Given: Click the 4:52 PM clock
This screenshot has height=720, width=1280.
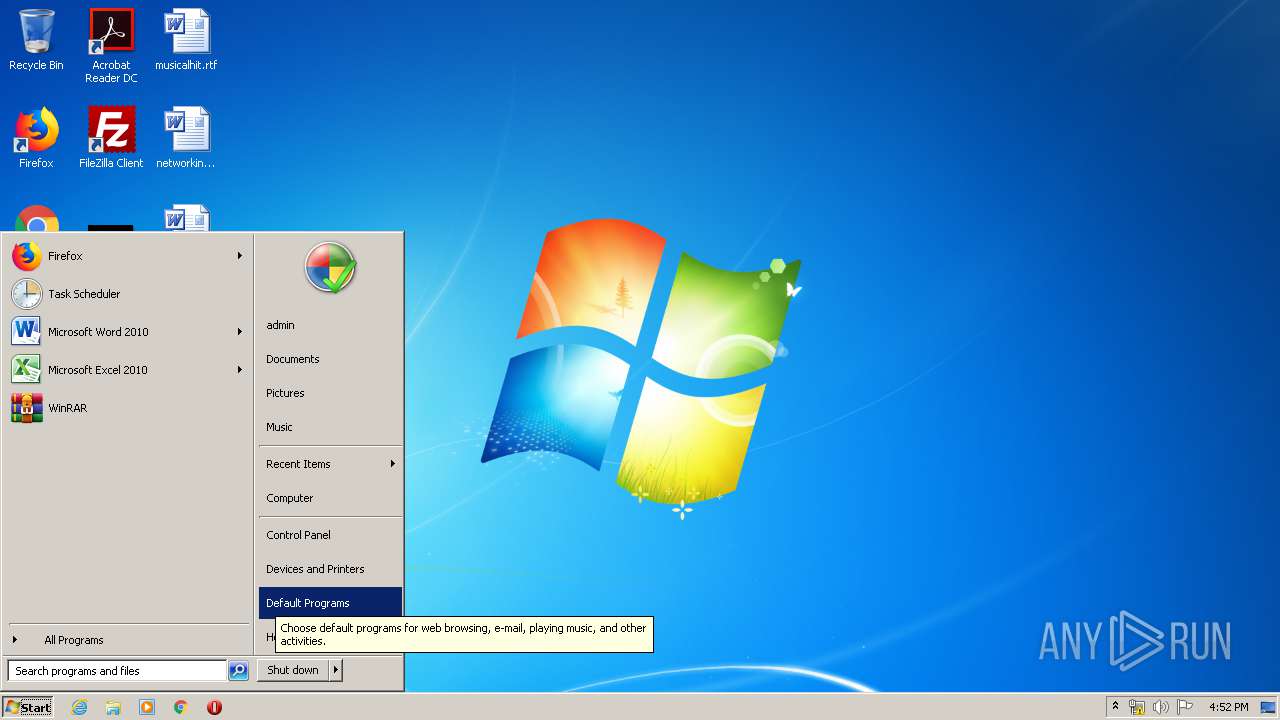Looking at the screenshot, I should [1228, 707].
